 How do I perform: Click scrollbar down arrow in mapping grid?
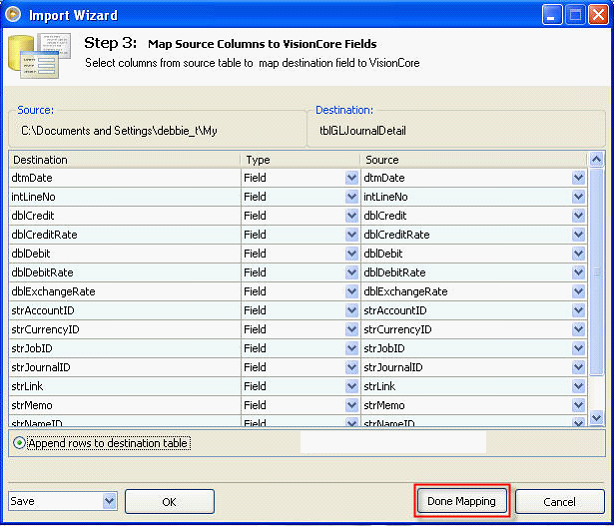(x=597, y=418)
